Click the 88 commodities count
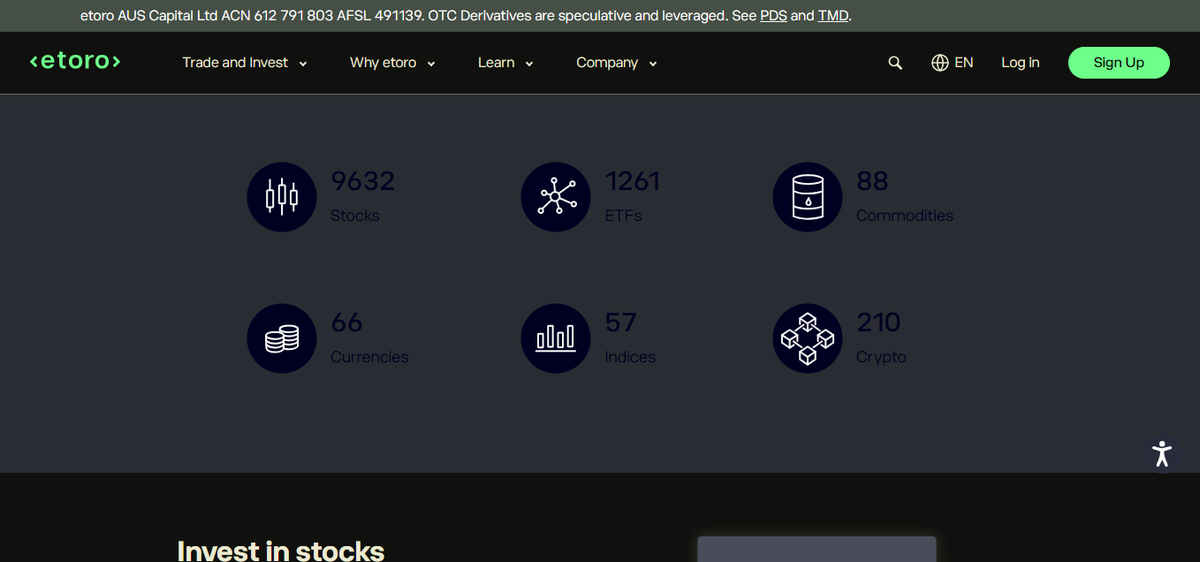 pyautogui.click(x=872, y=181)
